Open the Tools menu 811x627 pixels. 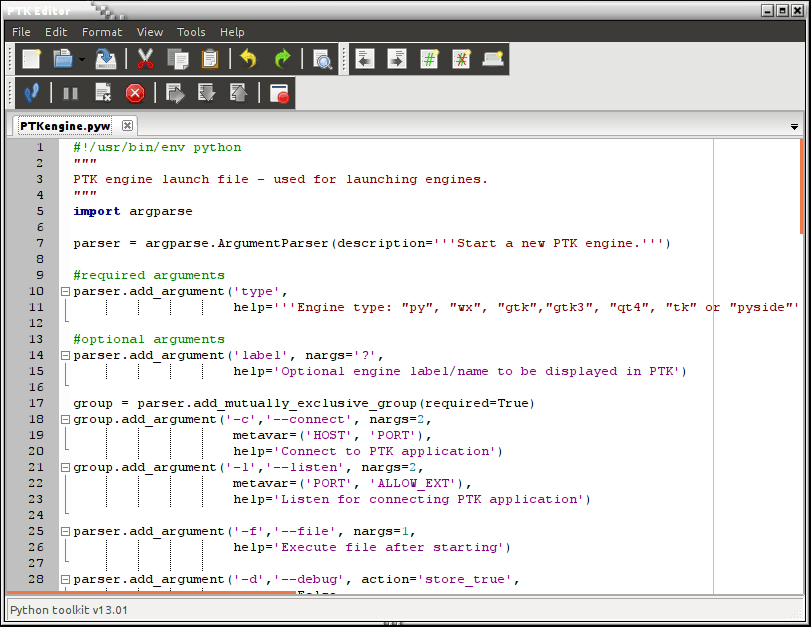pyautogui.click(x=191, y=32)
